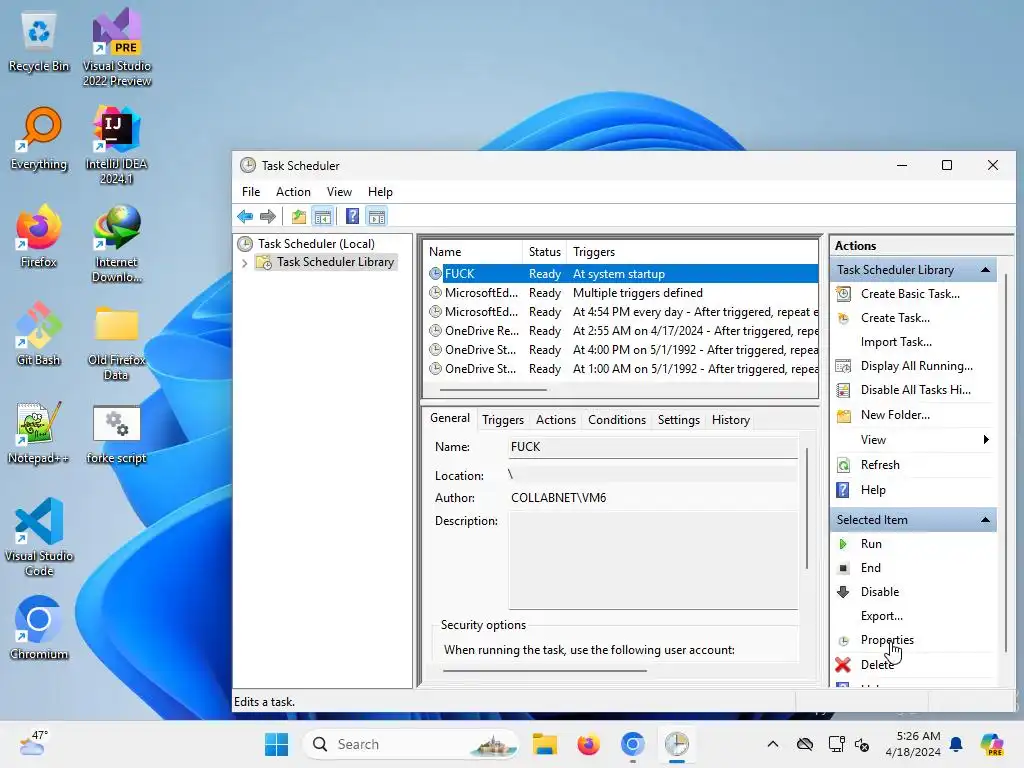The image size is (1024, 768).
Task: Select the OneDrive Re... task row
Action: [622, 330]
